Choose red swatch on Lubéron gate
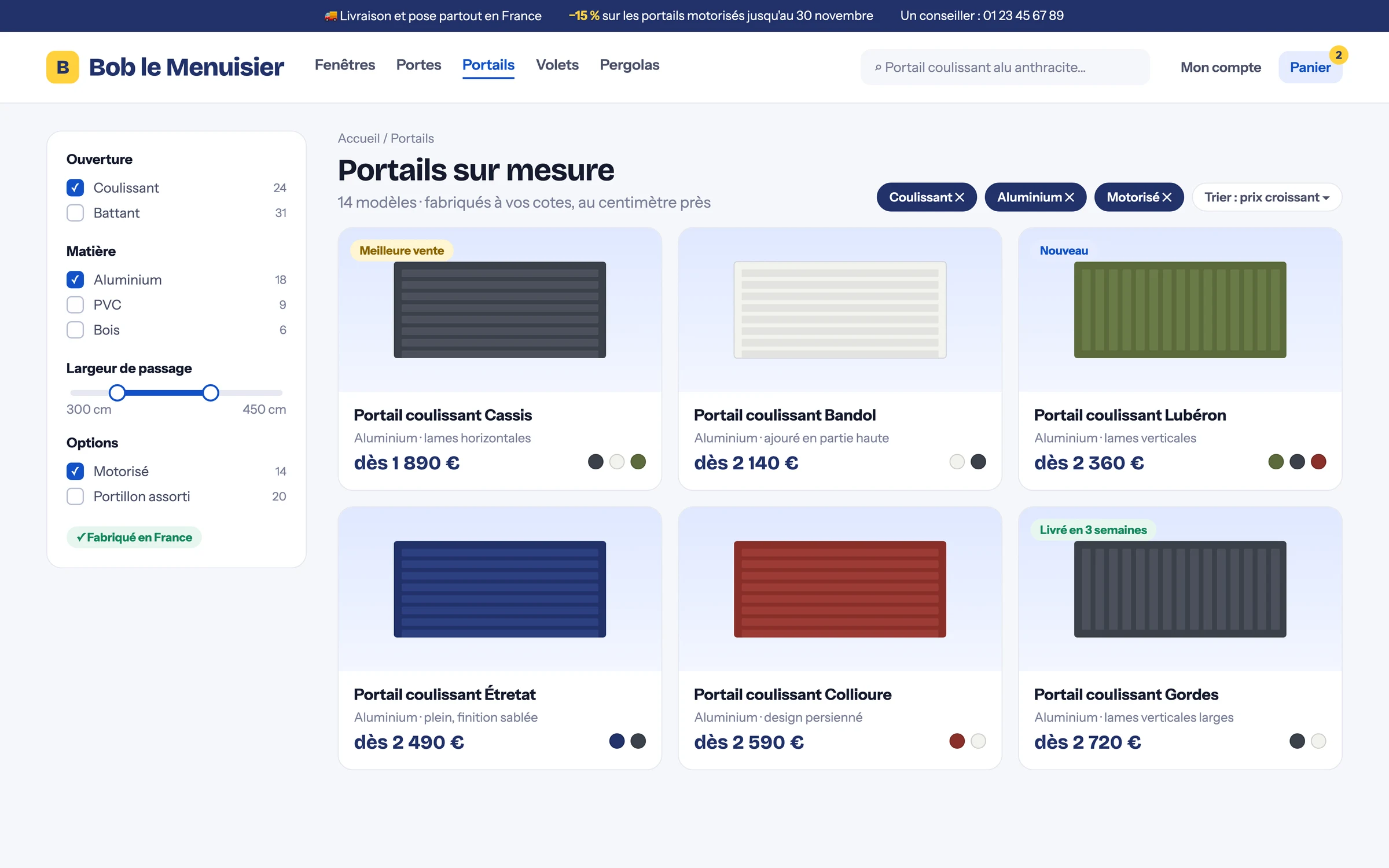The image size is (1389, 868). [x=1318, y=462]
